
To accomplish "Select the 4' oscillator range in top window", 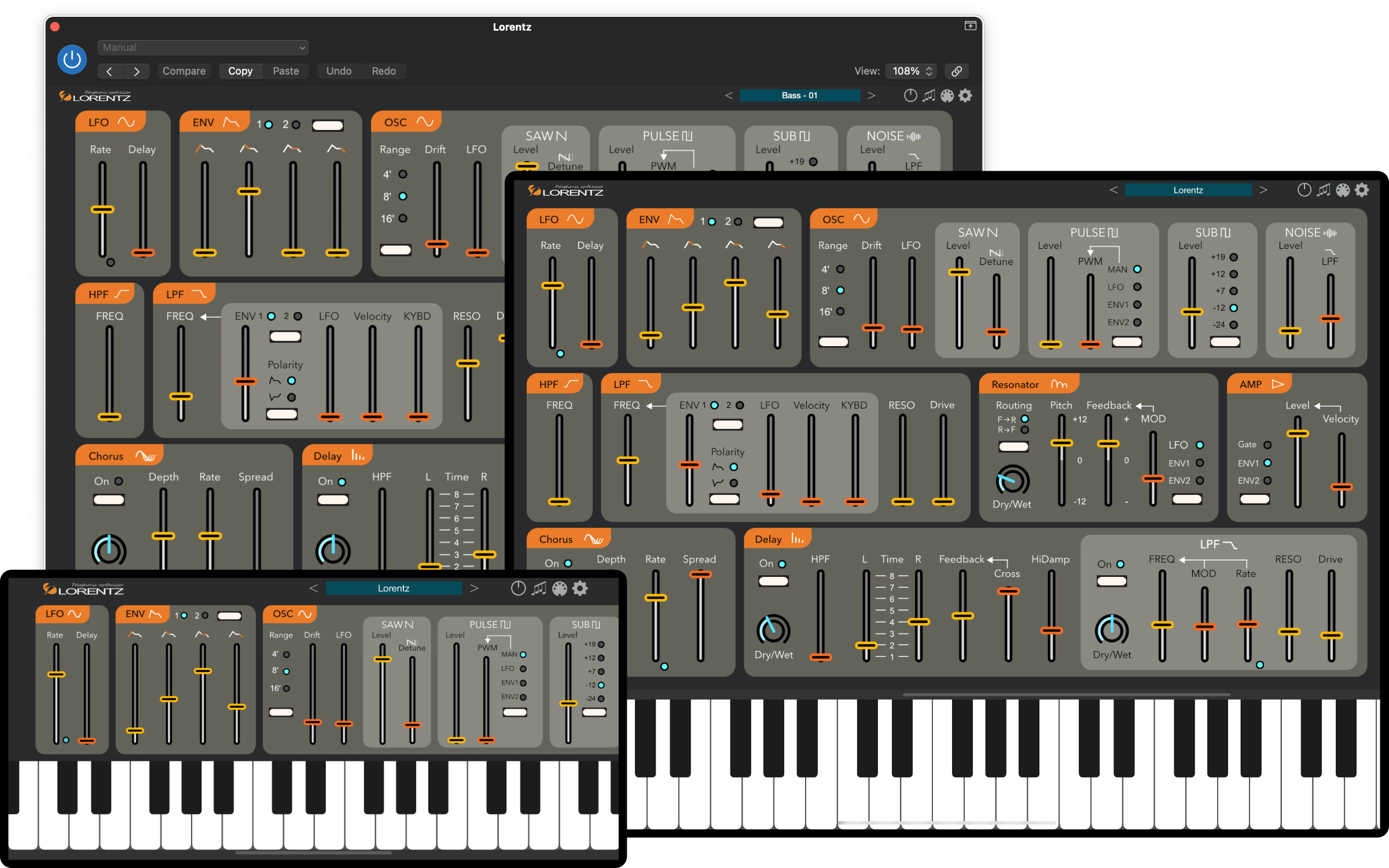I will [403, 174].
